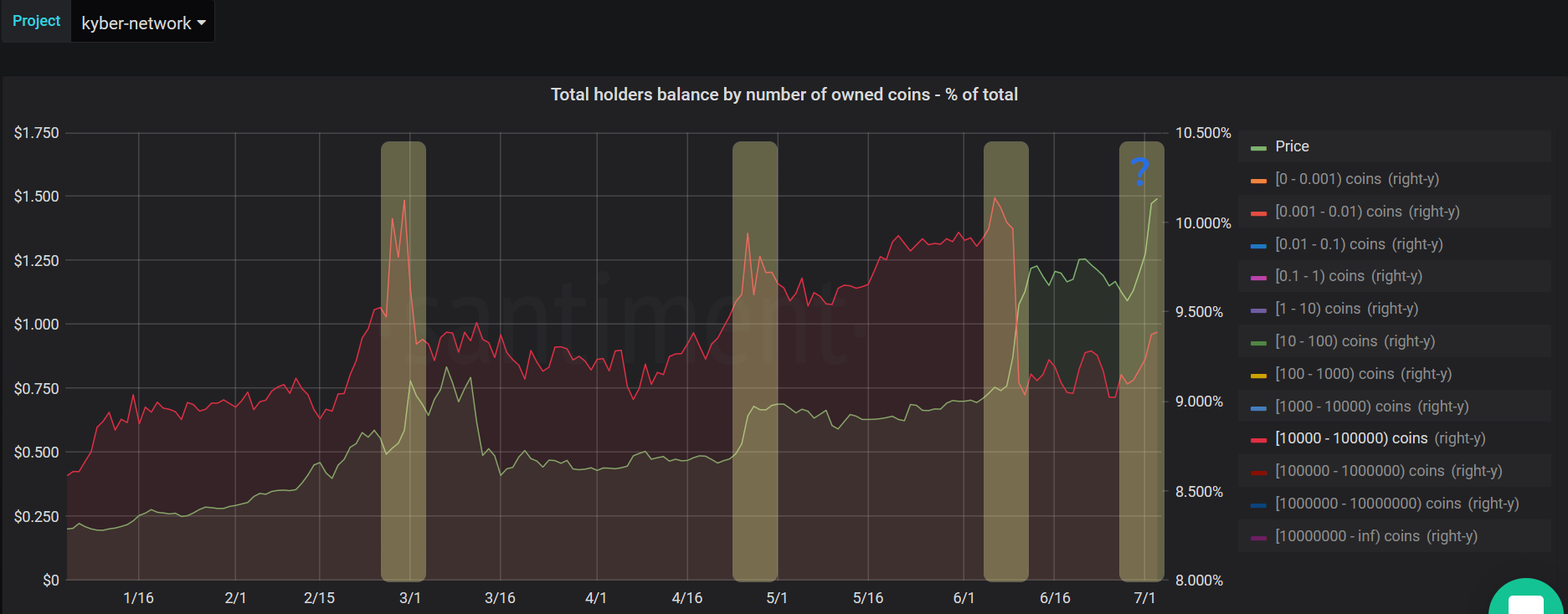This screenshot has height=614, width=1568.
Task: Click the 8.500% right axis label
Action: click(1199, 492)
